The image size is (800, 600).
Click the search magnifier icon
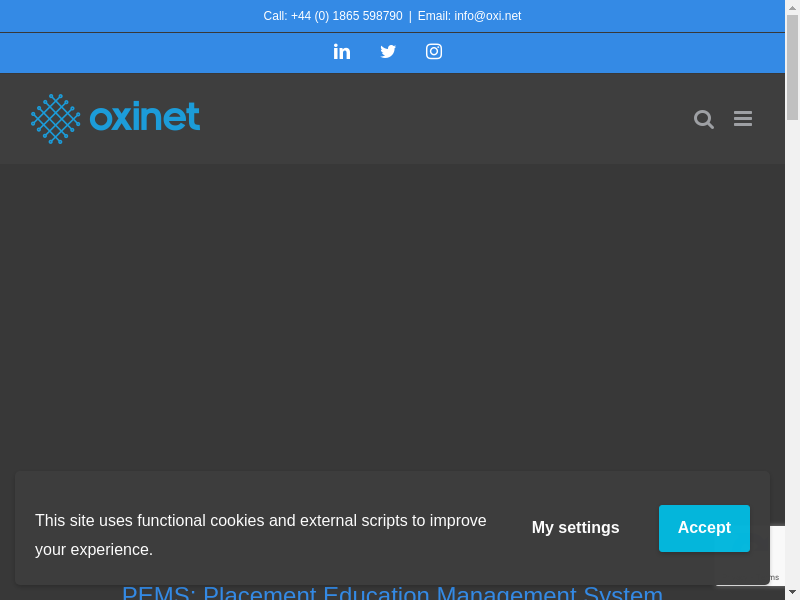tap(704, 119)
